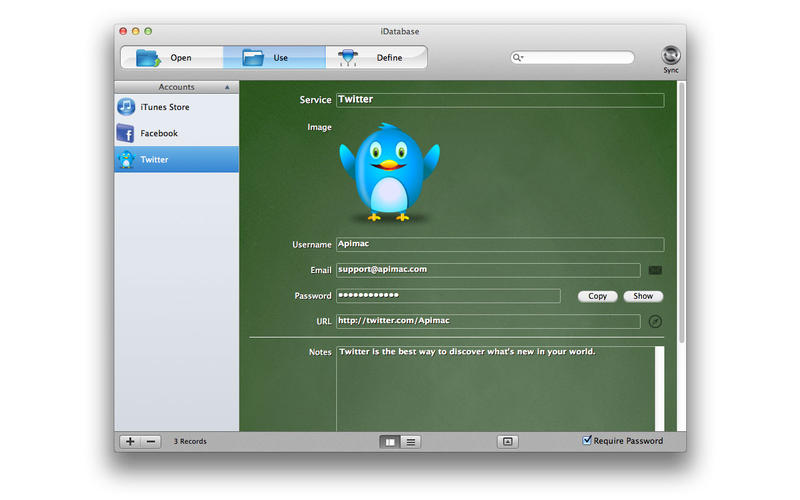Click the Define funnel icon
This screenshot has height=500, width=800.
pos(348,58)
